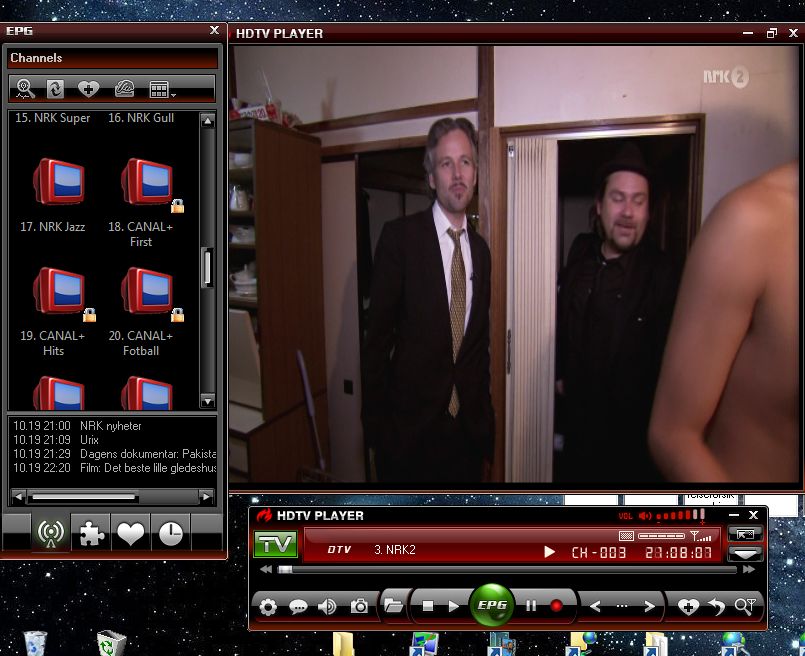805x656 pixels.
Task: Click the play button in control bar
Action: [453, 606]
